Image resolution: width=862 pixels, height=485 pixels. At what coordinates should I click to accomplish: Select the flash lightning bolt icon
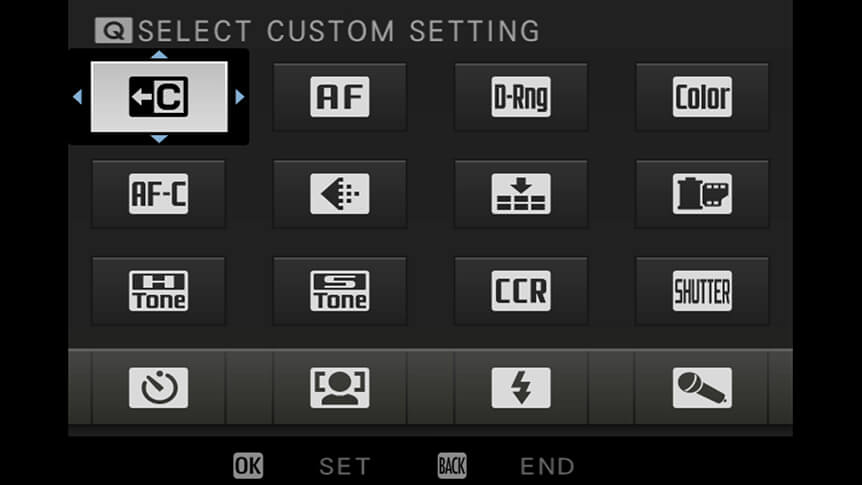pyautogui.click(x=521, y=388)
